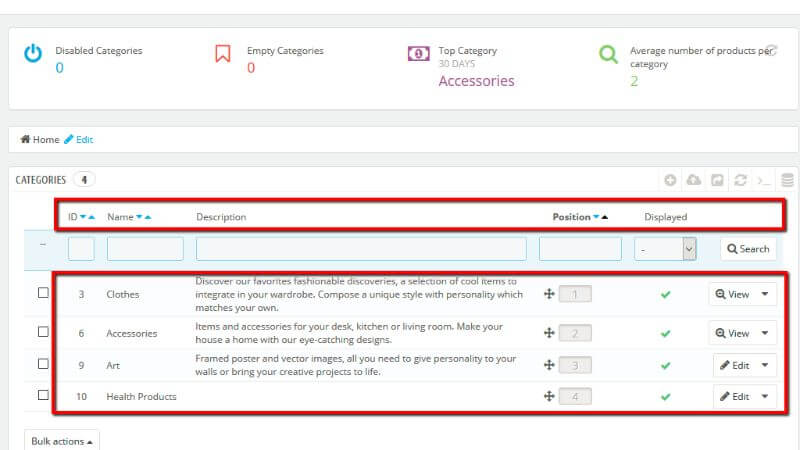Click the Average products magnifier icon
800x450 pixels.
(608, 54)
